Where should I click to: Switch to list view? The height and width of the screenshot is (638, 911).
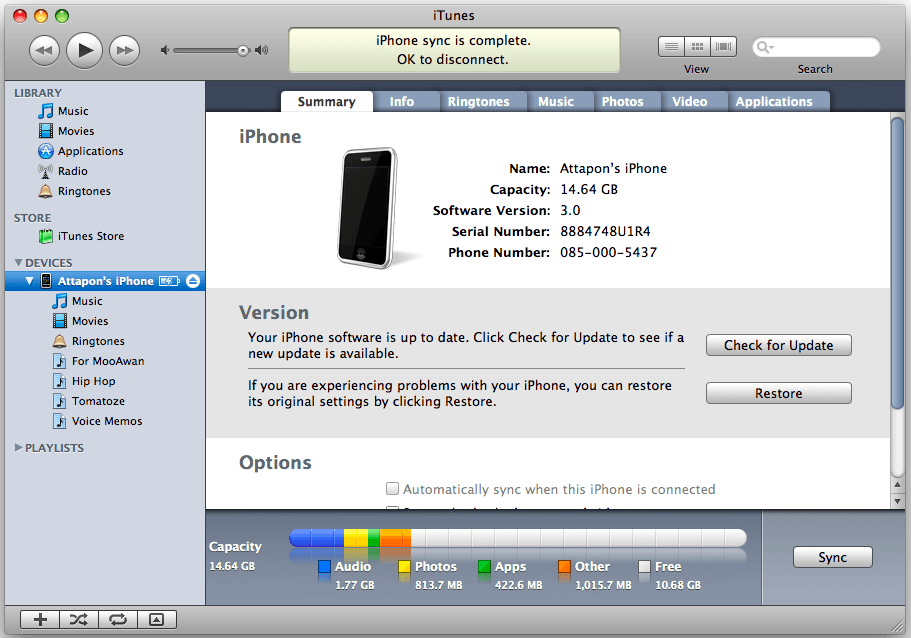671,46
